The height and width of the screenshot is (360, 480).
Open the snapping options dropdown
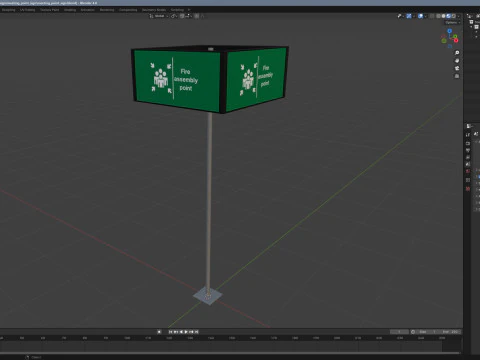pos(188,16)
